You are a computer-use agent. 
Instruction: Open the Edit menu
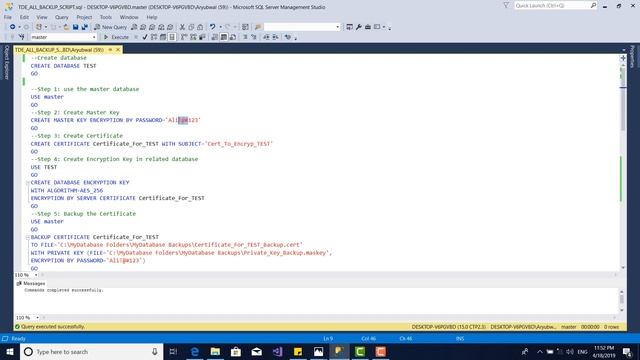[24, 17]
